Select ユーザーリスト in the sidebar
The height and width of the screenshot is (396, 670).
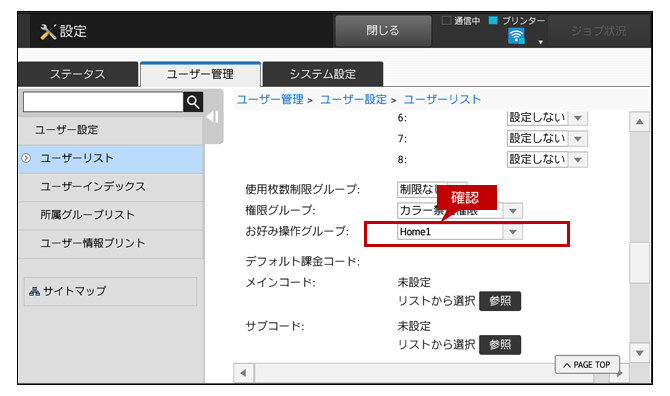pyautogui.click(x=110, y=158)
